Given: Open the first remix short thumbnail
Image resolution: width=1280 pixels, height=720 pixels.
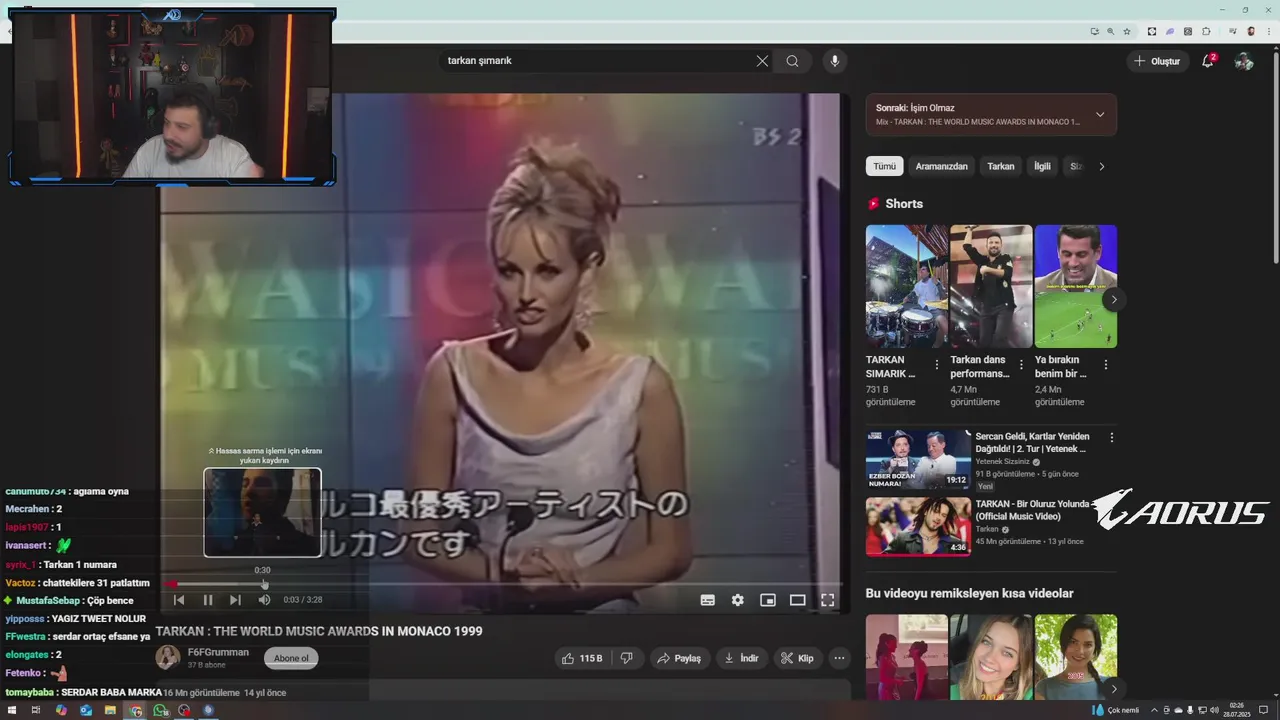Looking at the screenshot, I should click(x=906, y=657).
